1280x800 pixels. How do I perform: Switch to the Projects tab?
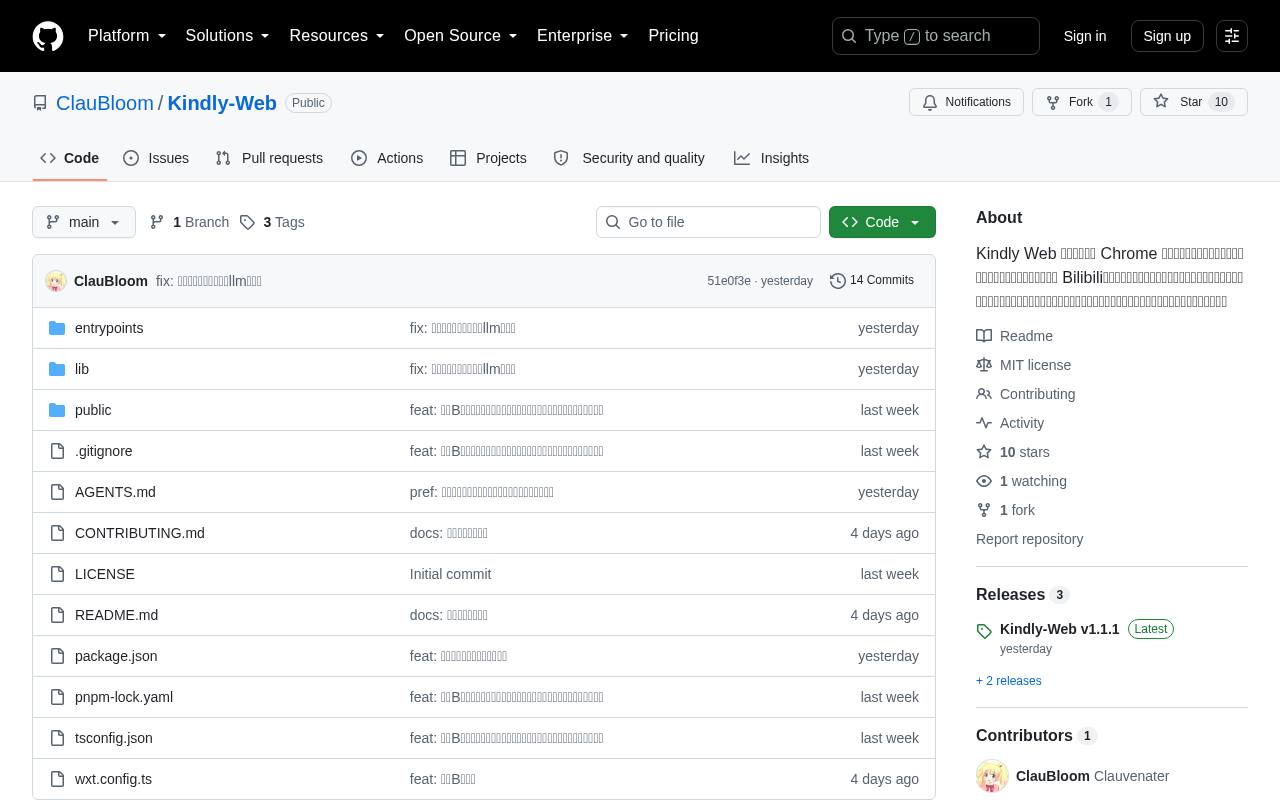pos(488,158)
